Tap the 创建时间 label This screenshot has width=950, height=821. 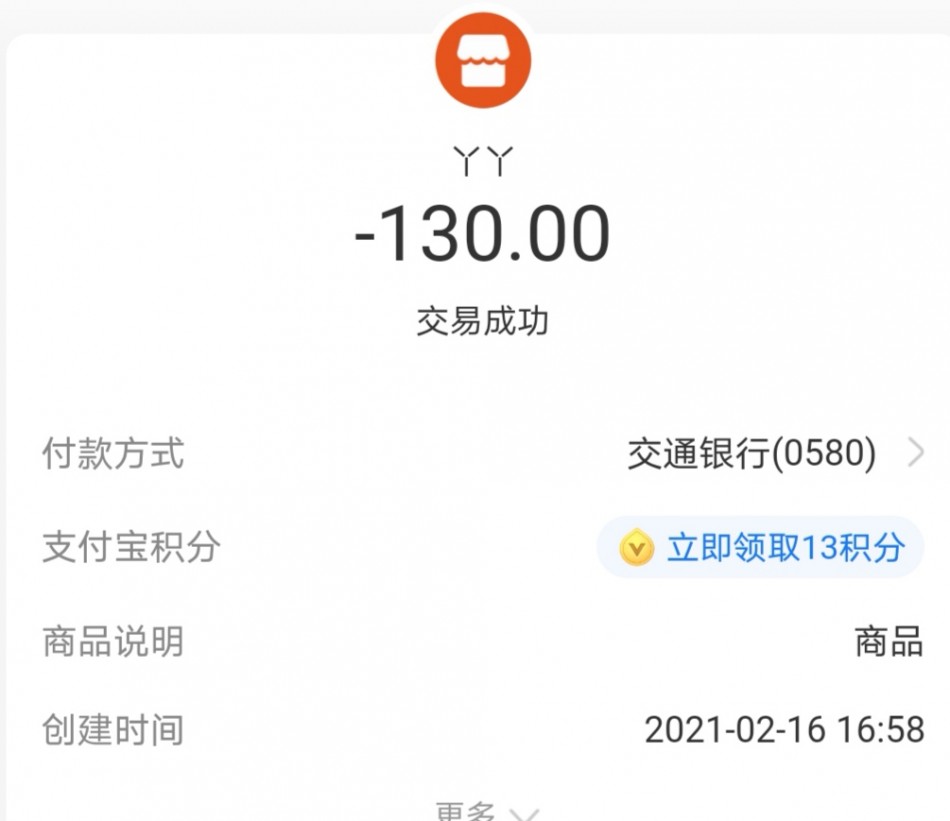[x=113, y=730]
